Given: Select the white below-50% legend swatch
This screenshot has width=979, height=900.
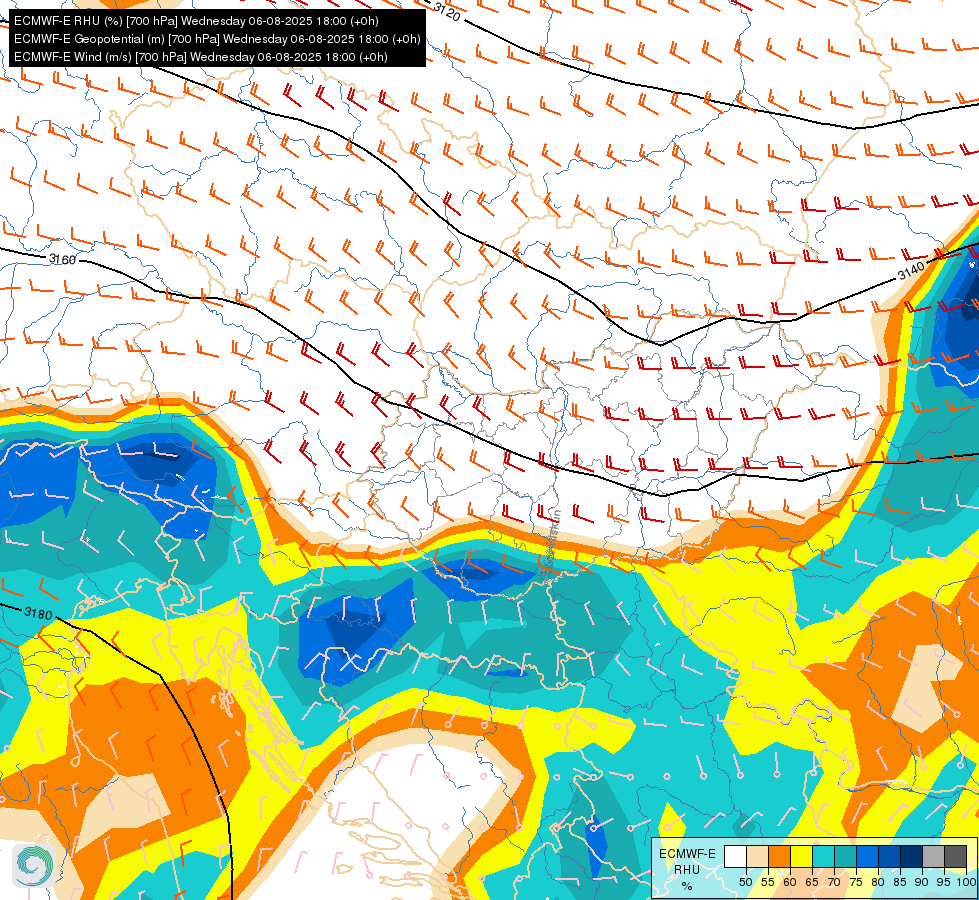Looking at the screenshot, I should click(735, 856).
